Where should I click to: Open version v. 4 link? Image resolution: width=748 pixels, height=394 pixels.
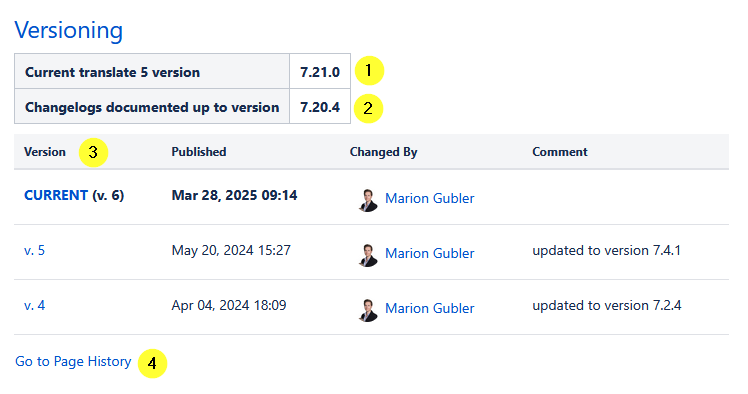point(34,305)
